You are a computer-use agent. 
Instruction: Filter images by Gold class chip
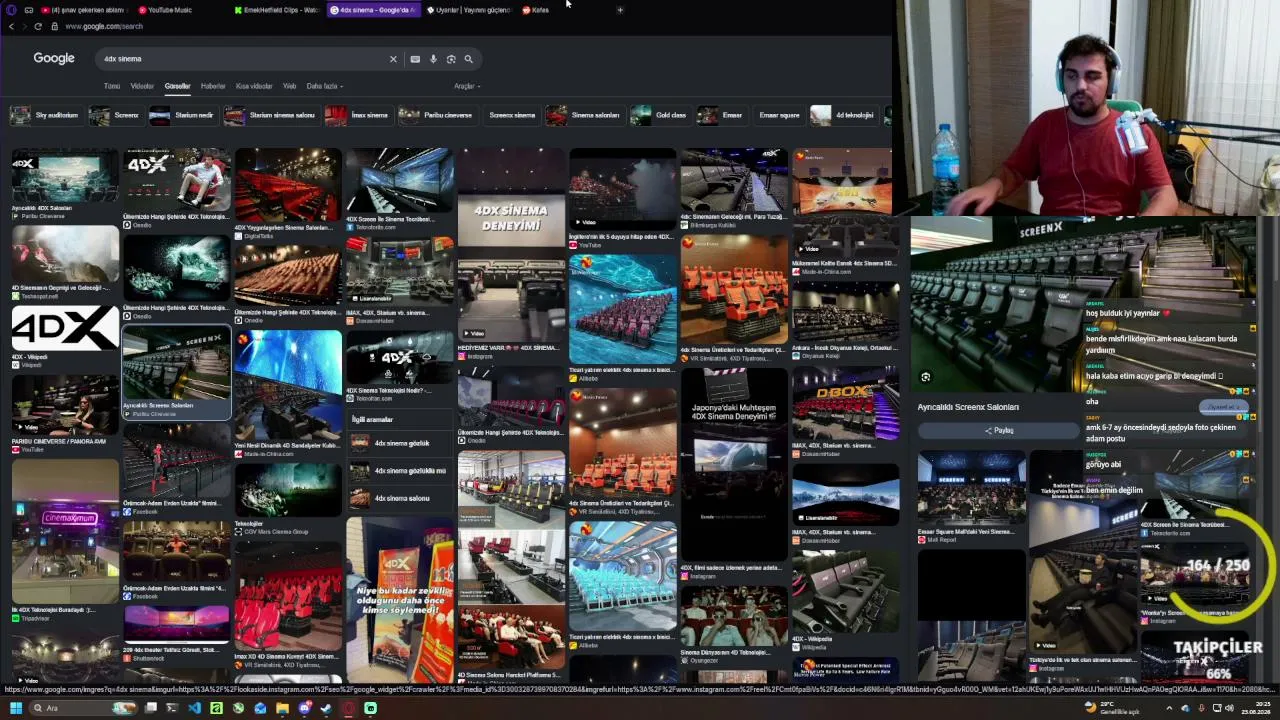[659, 115]
